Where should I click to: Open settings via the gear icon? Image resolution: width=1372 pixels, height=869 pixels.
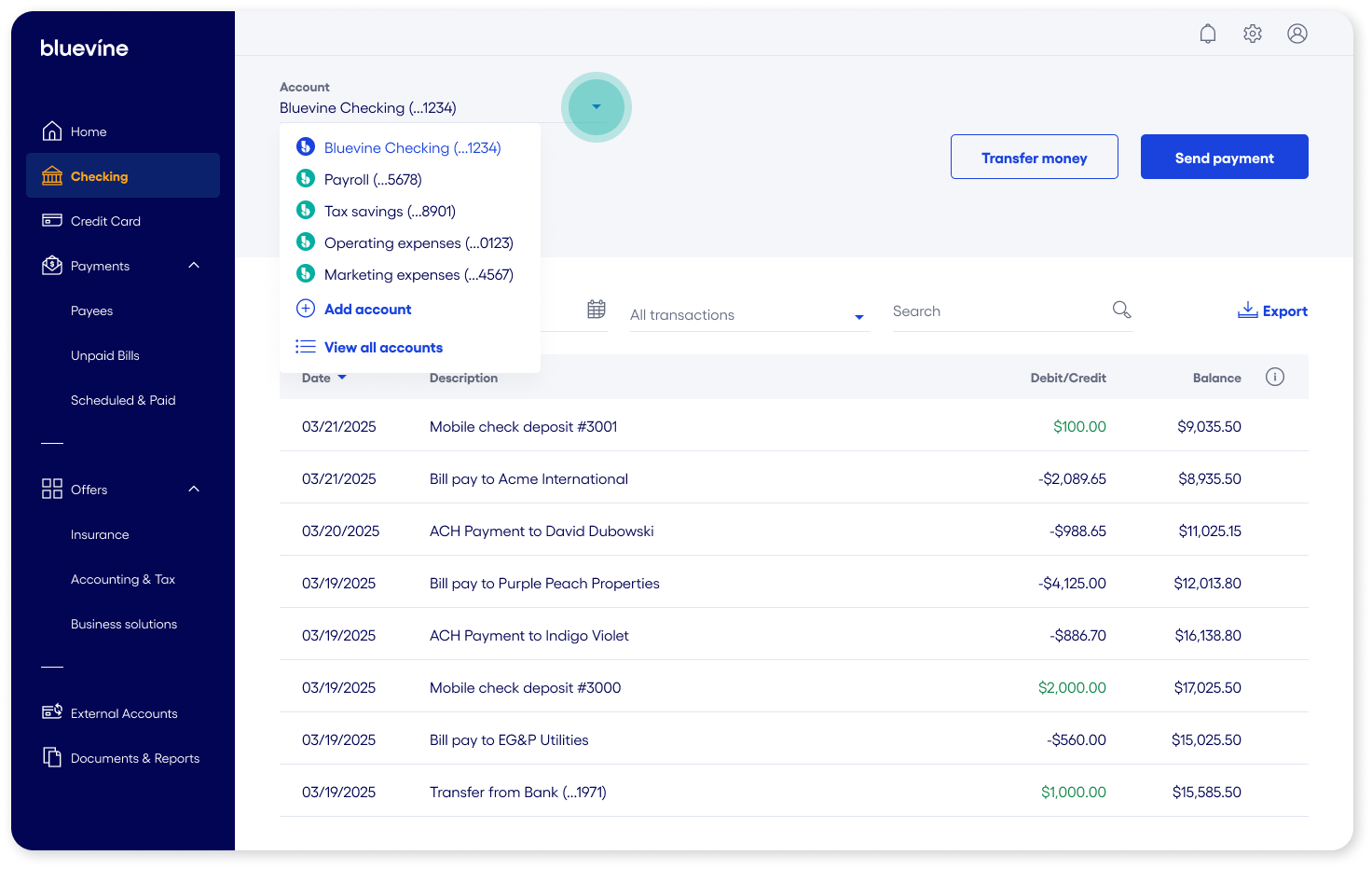(x=1252, y=34)
